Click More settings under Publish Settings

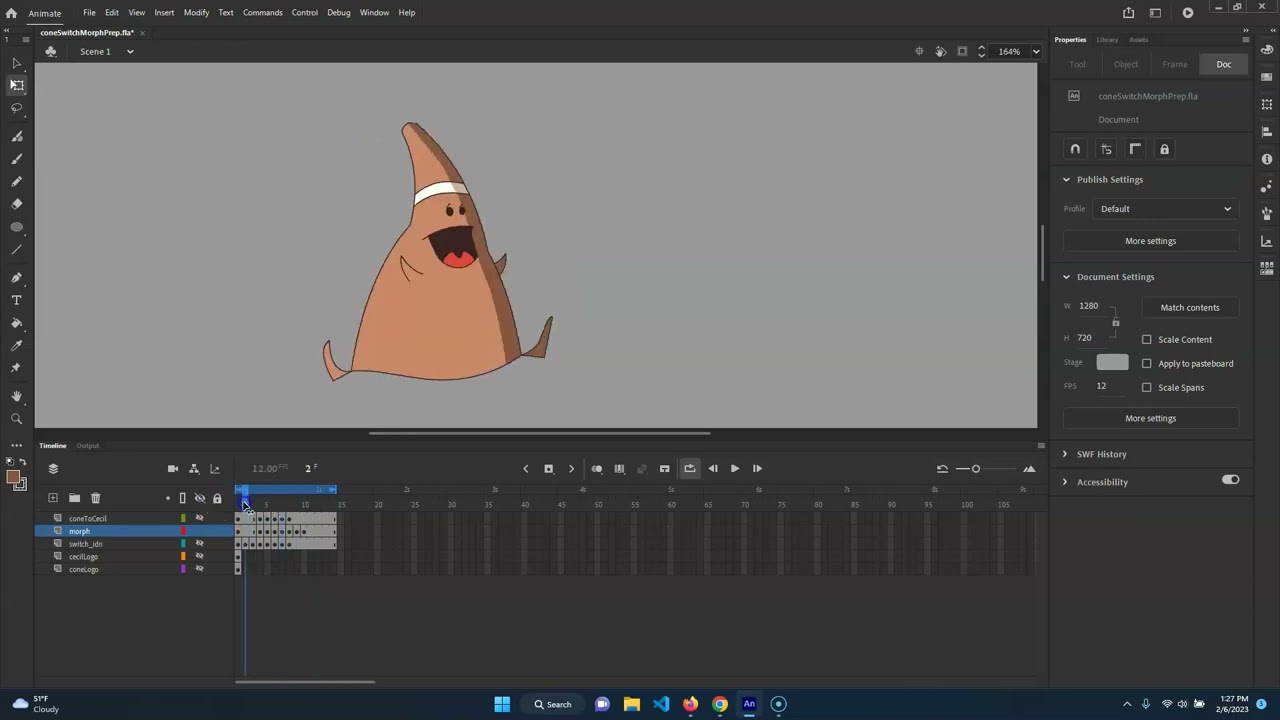[1150, 241]
